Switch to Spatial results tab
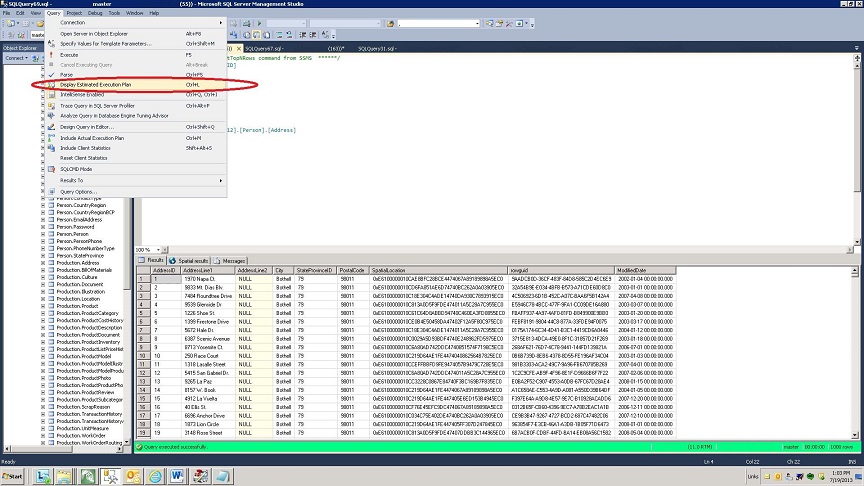Screen dimensions: 864x486 tap(188, 261)
